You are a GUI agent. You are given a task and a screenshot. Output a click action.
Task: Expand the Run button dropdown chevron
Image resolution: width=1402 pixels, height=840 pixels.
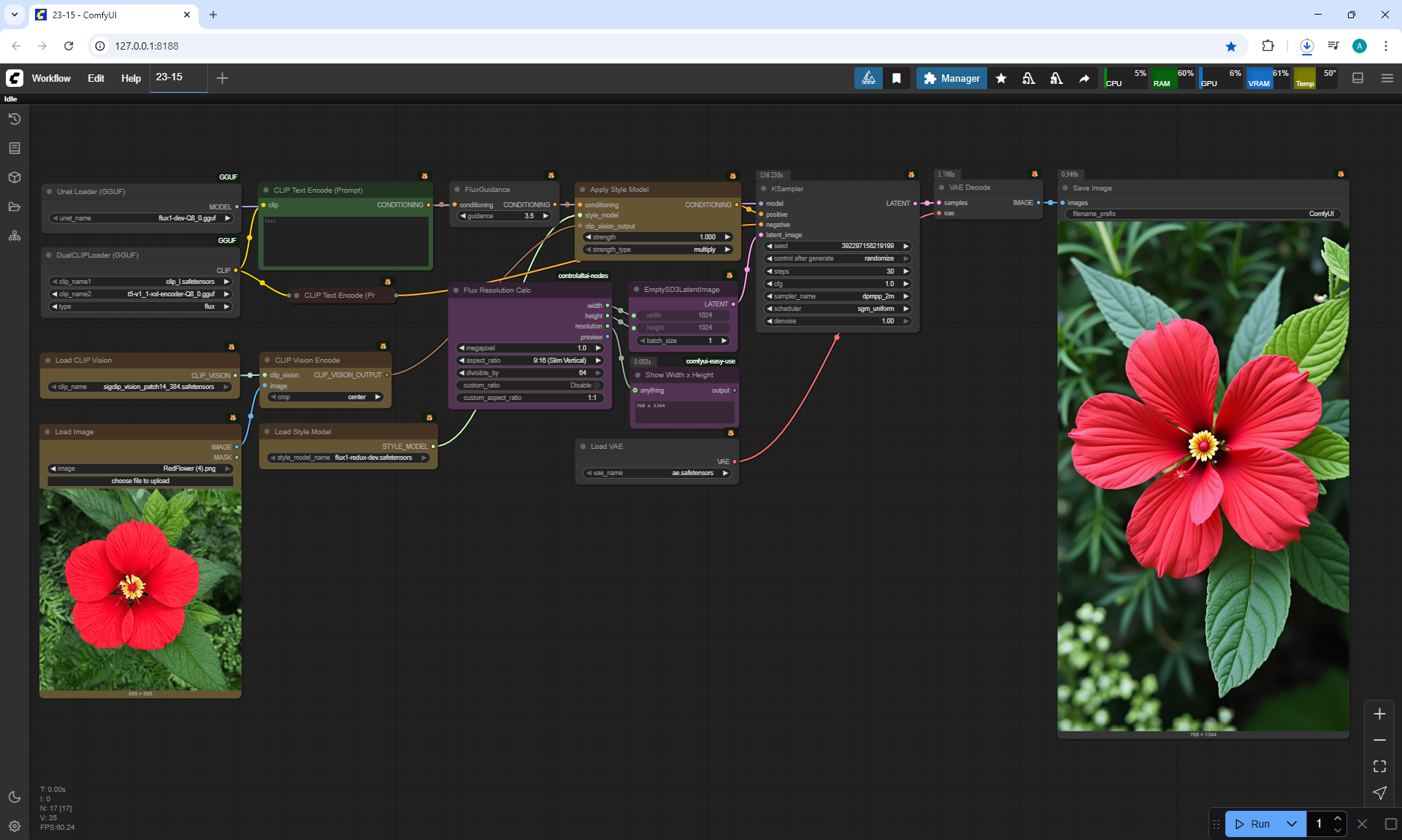coord(1291,824)
